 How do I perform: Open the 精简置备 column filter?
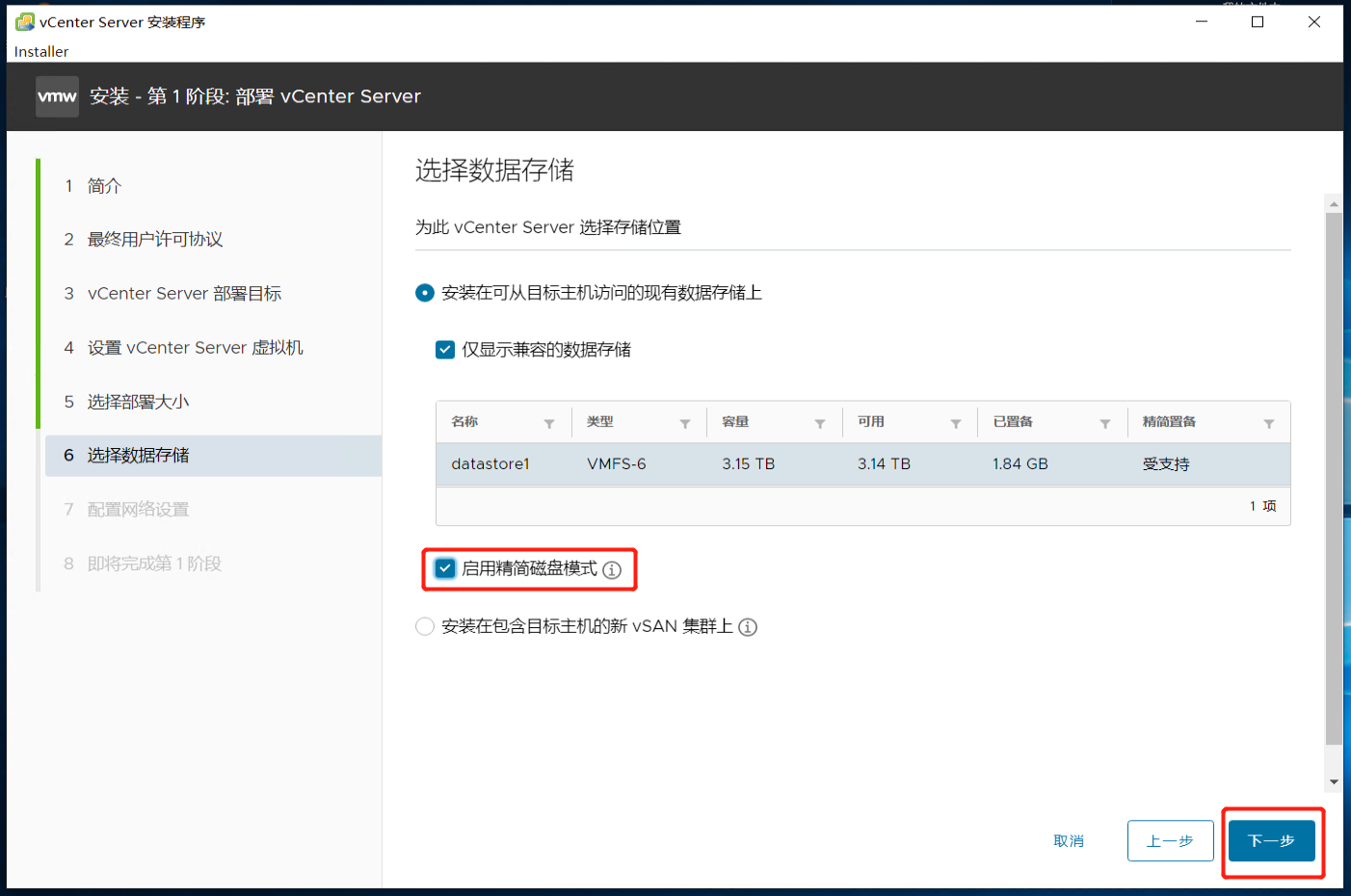(1269, 422)
